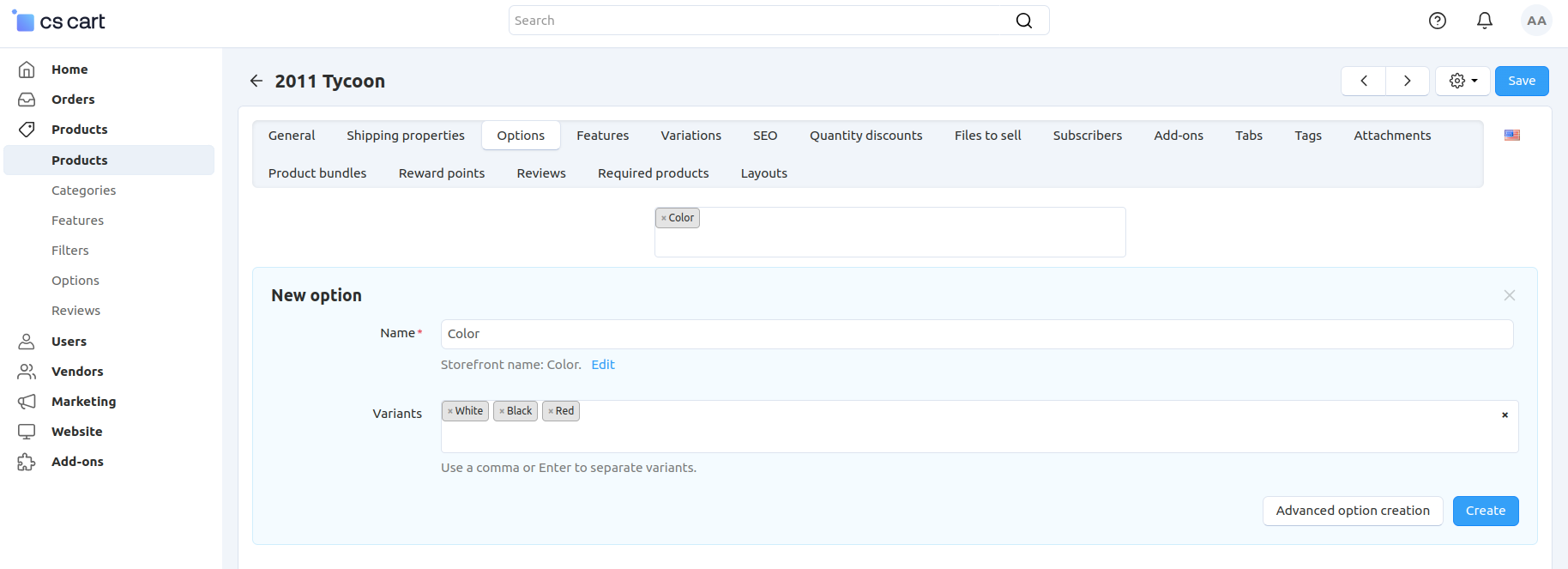The width and height of the screenshot is (1568, 569).
Task: Click the Orders inbox icon
Action: [27, 100]
